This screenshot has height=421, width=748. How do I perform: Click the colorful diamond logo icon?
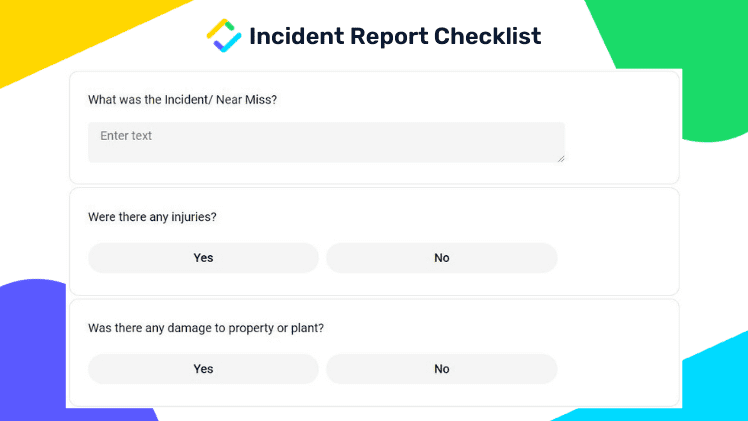pyautogui.click(x=224, y=35)
